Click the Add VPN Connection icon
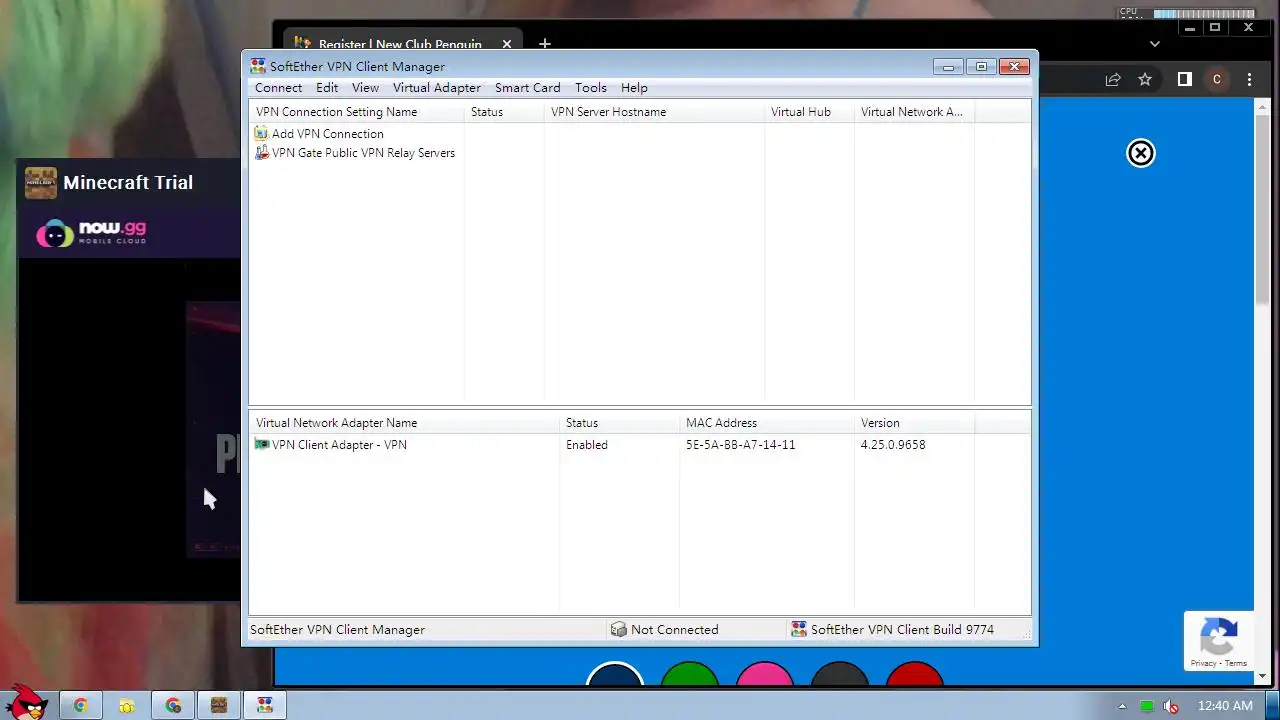1280x720 pixels. 262,133
